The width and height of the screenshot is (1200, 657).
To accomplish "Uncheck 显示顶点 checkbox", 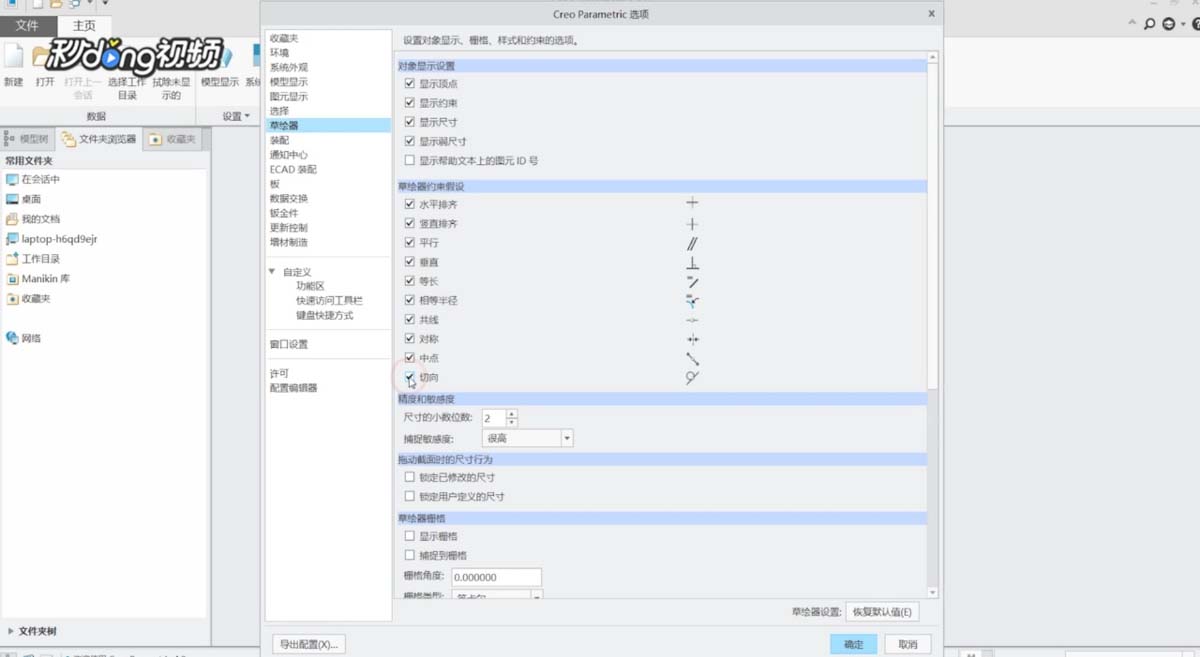I will click(x=409, y=84).
